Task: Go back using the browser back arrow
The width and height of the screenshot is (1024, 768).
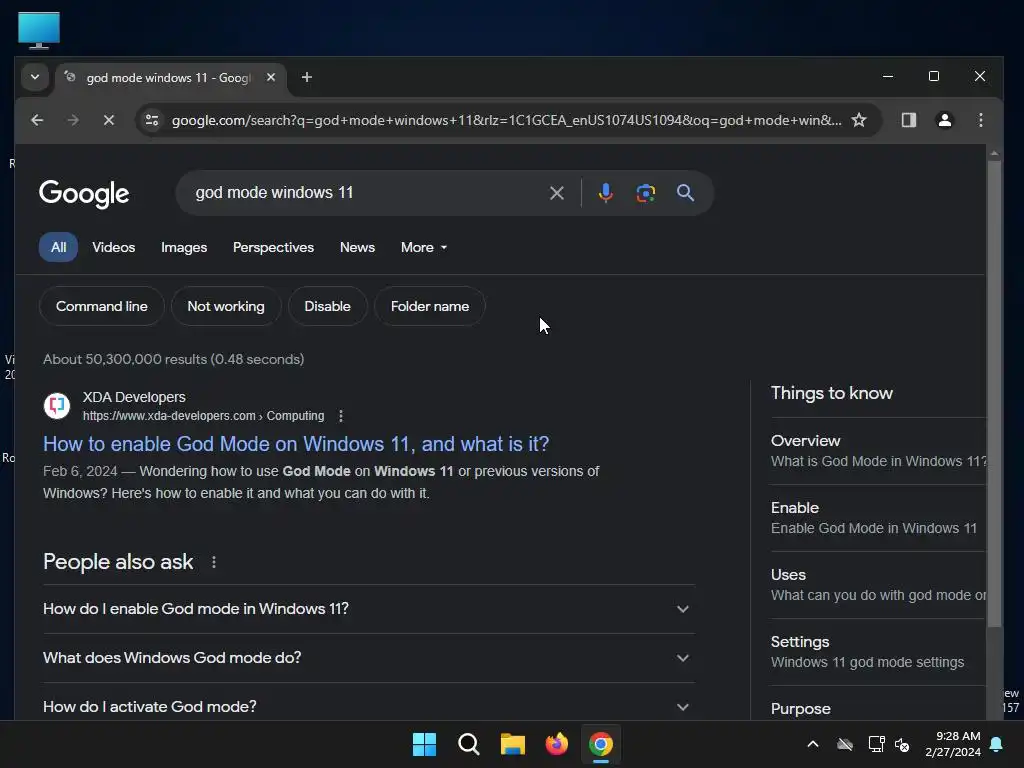Action: tap(37, 120)
